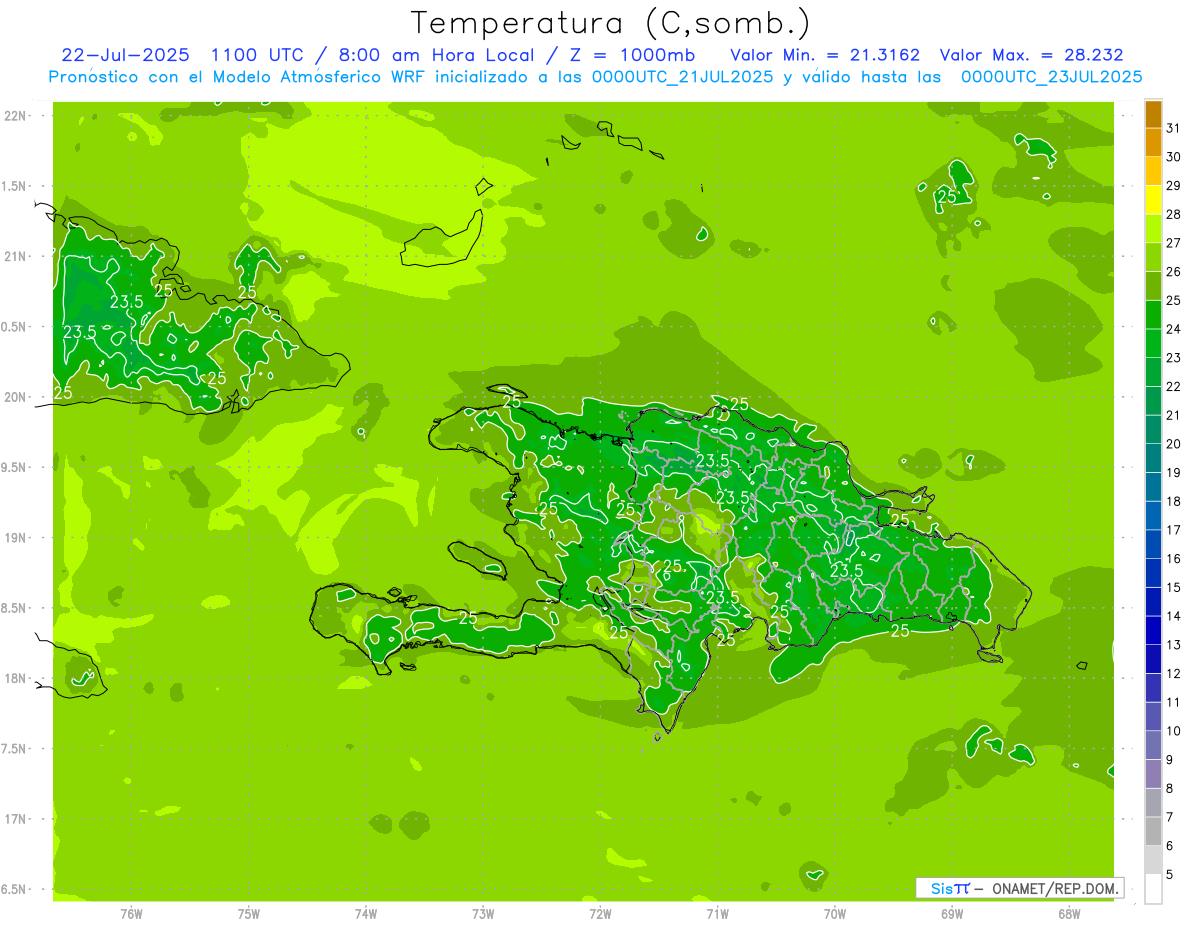Click the "76W" longitude axis label
1200x927 pixels.
(x=131, y=913)
